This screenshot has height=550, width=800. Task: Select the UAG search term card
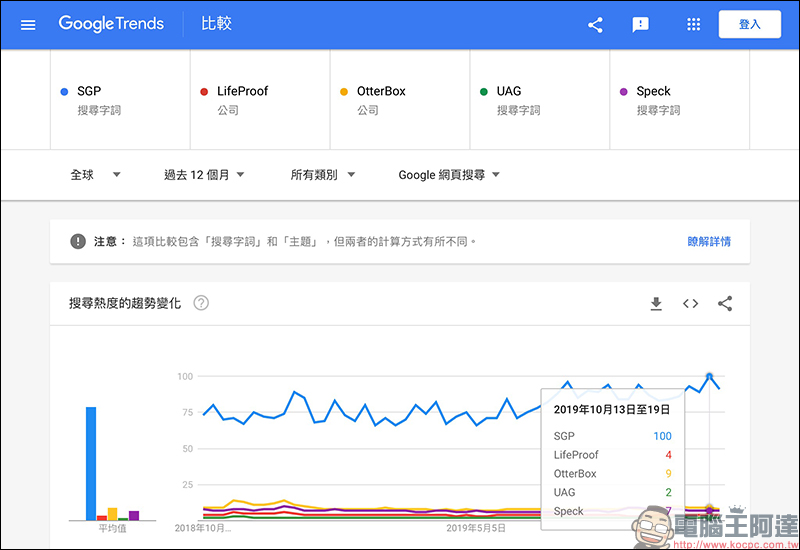(x=540, y=99)
